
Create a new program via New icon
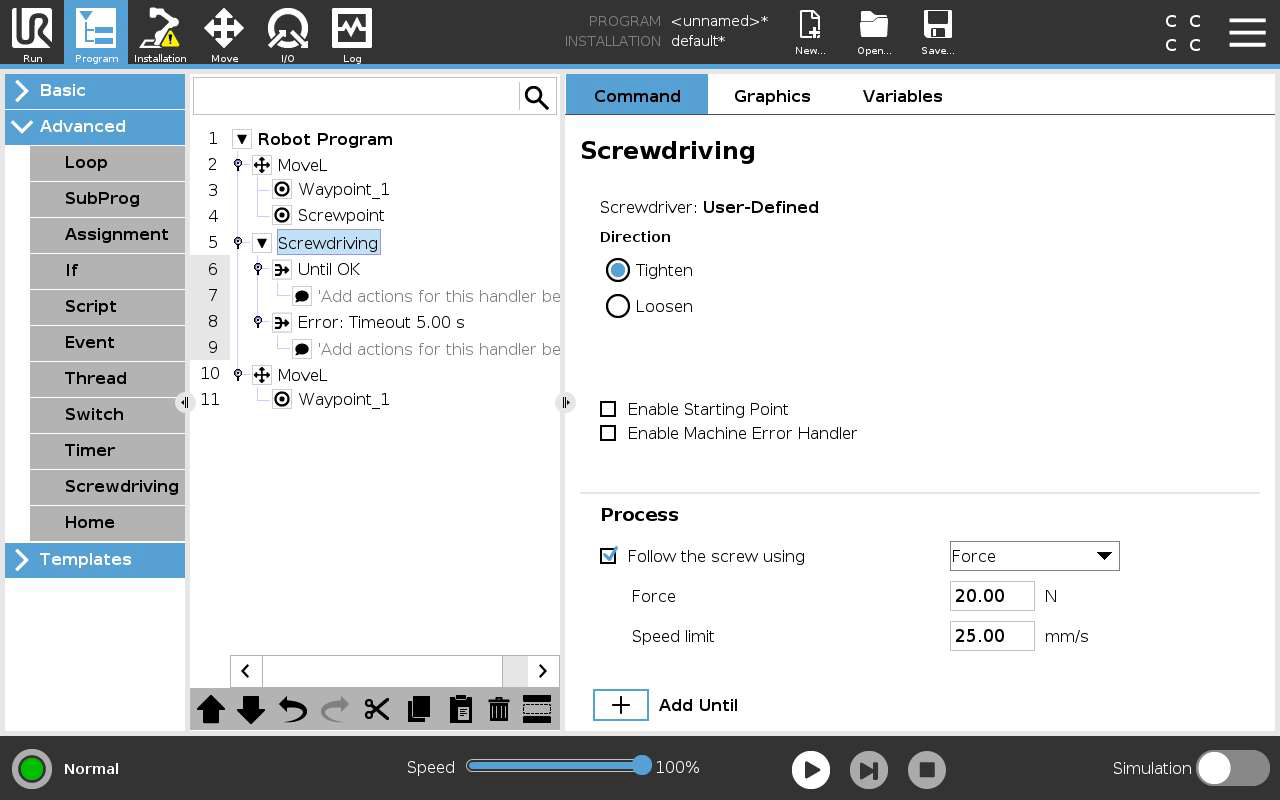(810, 30)
